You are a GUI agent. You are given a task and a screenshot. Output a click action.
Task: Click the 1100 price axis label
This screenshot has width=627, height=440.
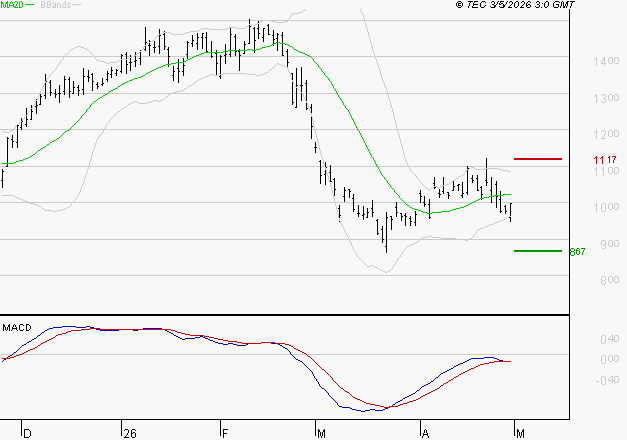click(x=606, y=171)
